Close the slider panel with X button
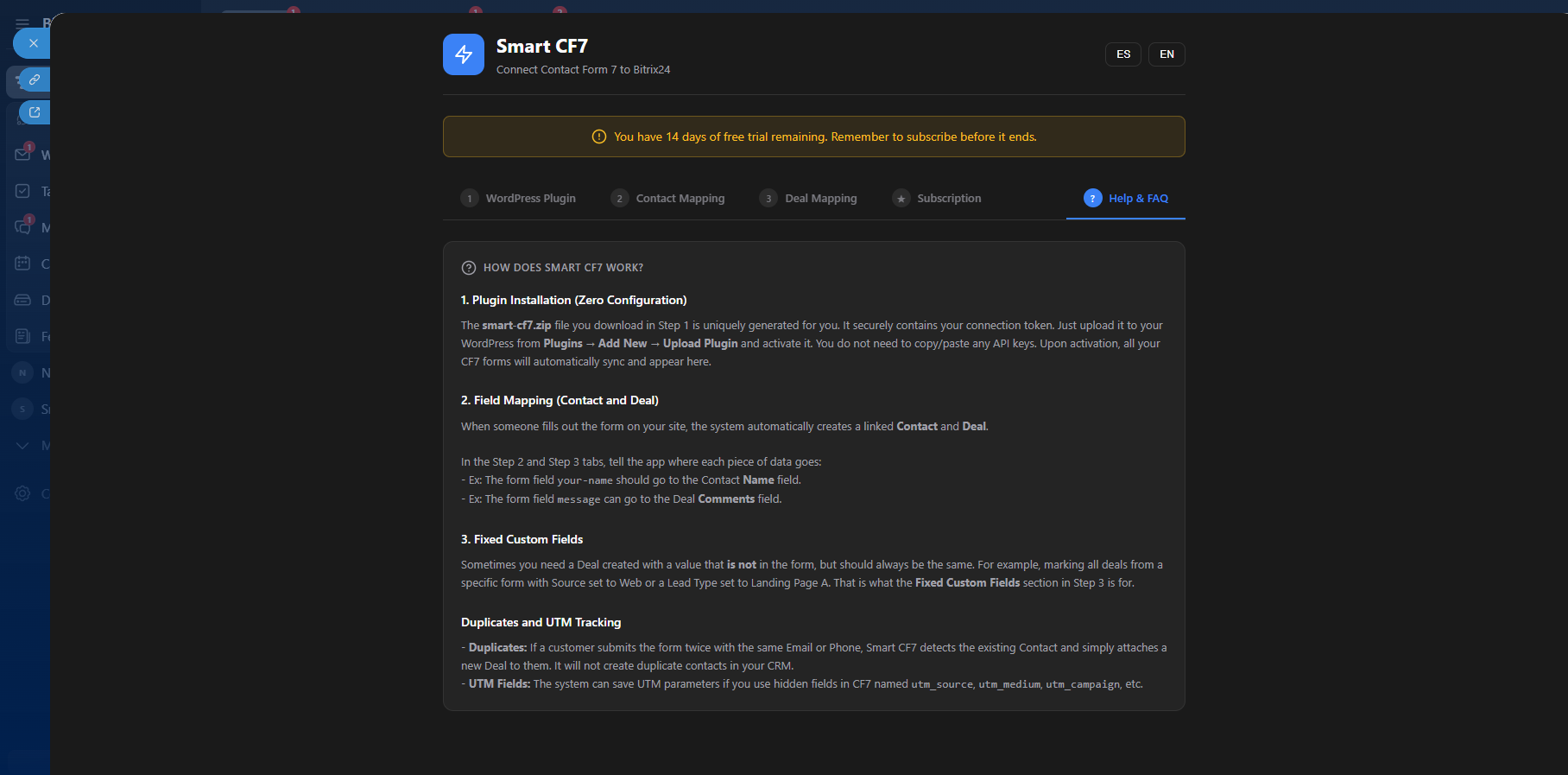1568x775 pixels. pyautogui.click(x=33, y=43)
